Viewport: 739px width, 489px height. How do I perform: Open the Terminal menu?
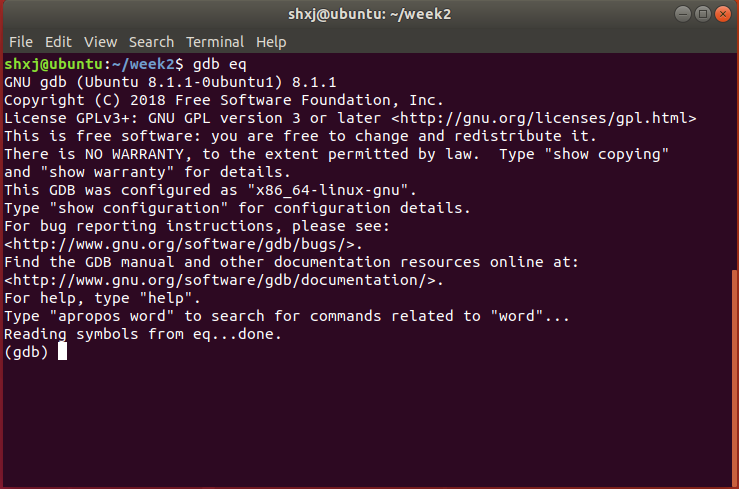(215, 42)
